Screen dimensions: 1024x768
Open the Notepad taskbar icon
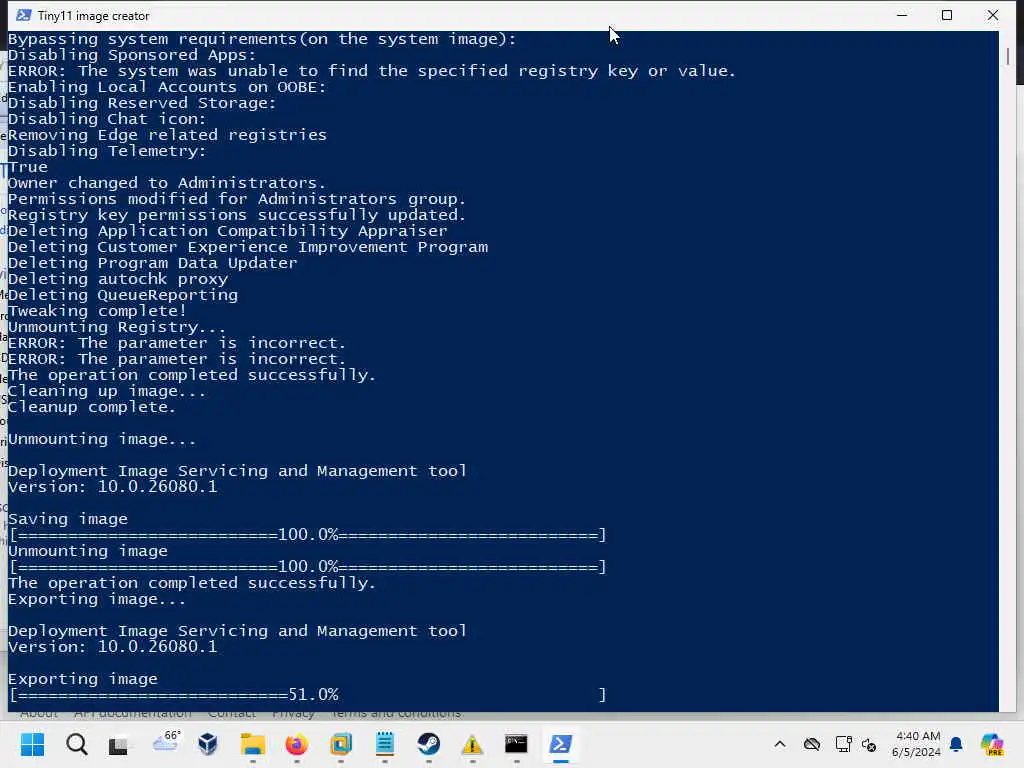tap(385, 744)
